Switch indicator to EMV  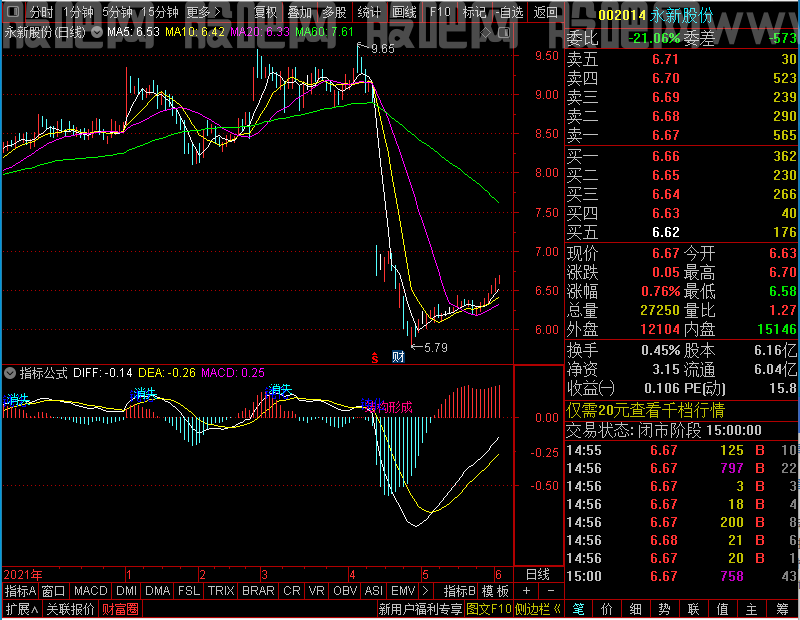[403, 591]
